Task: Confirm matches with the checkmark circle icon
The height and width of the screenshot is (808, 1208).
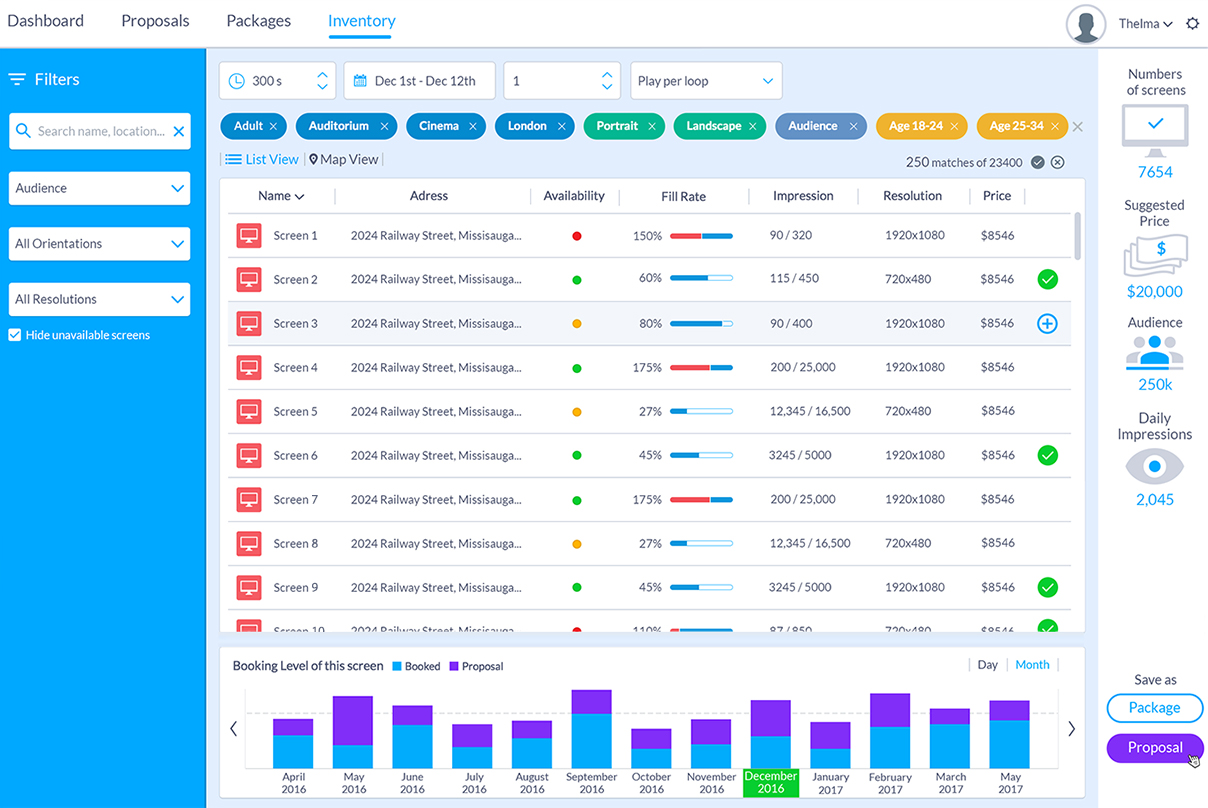Action: click(1038, 163)
